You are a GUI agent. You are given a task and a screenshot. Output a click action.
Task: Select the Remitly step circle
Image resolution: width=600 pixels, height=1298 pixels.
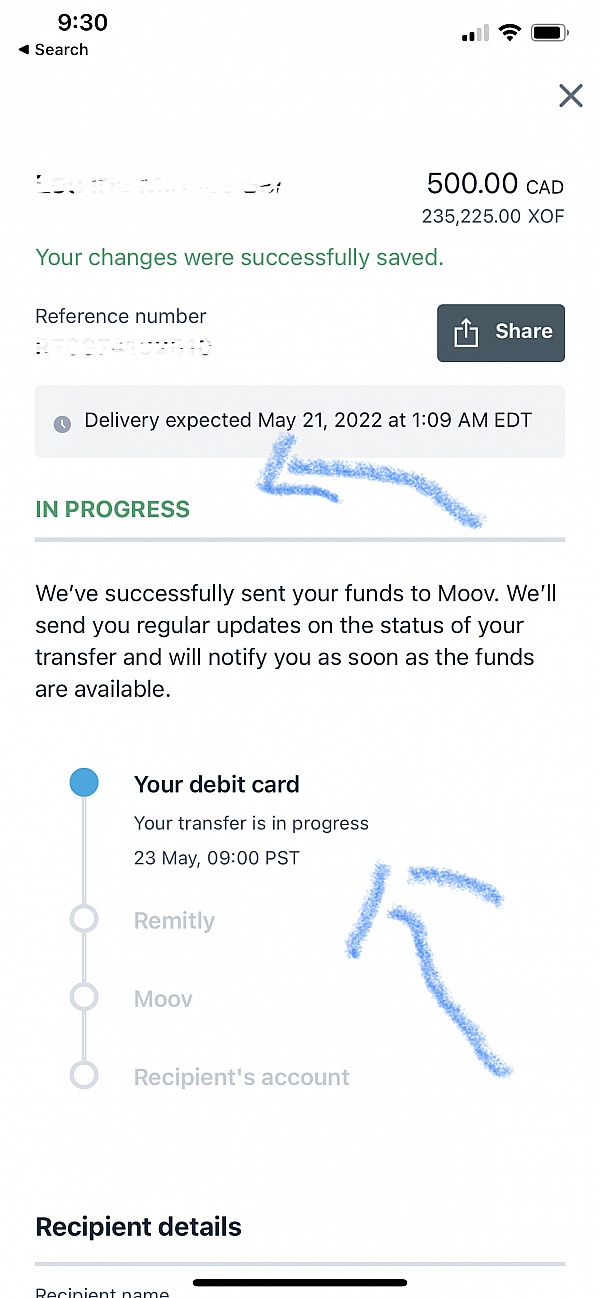coord(84,919)
